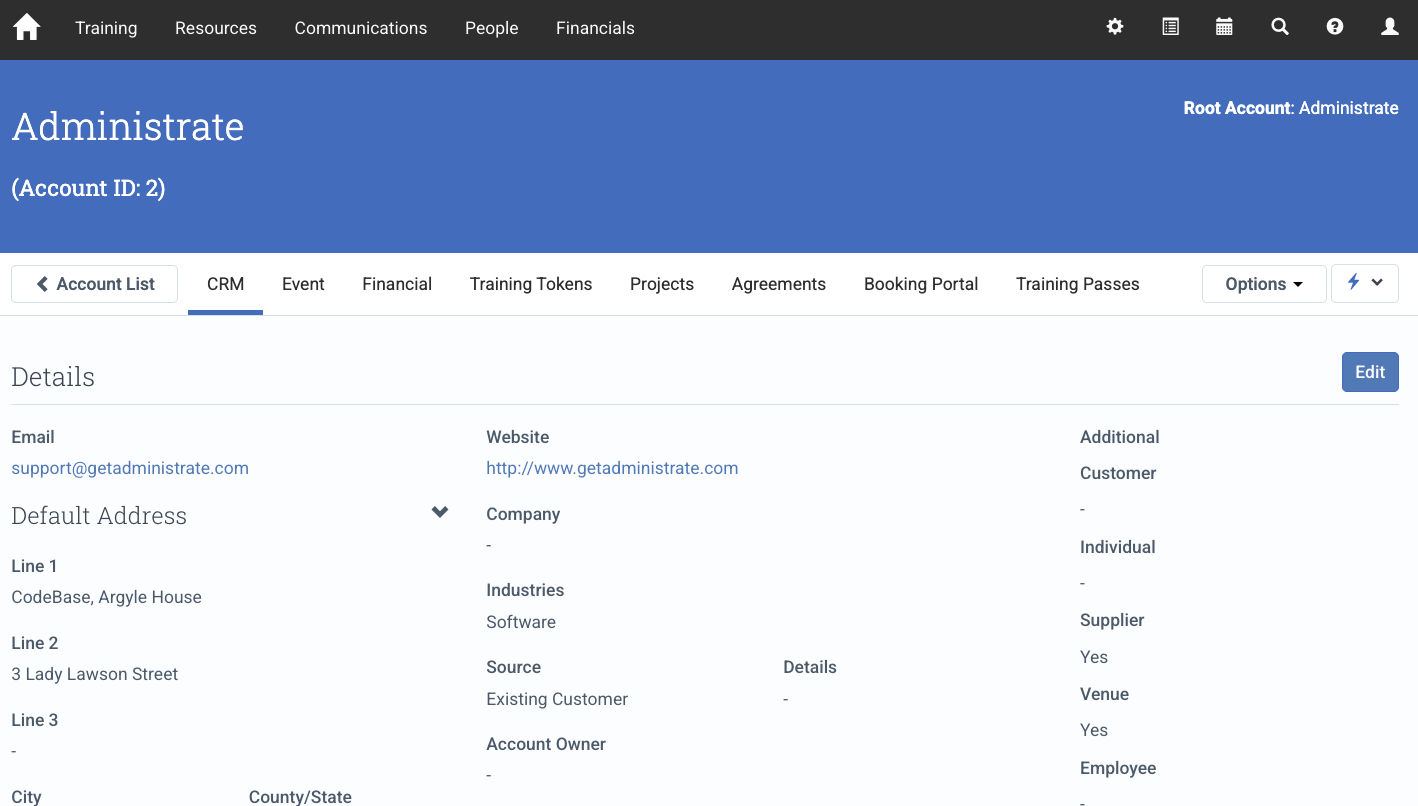Click the search magnifier icon
Image resolution: width=1418 pixels, height=806 pixels.
click(1280, 28)
